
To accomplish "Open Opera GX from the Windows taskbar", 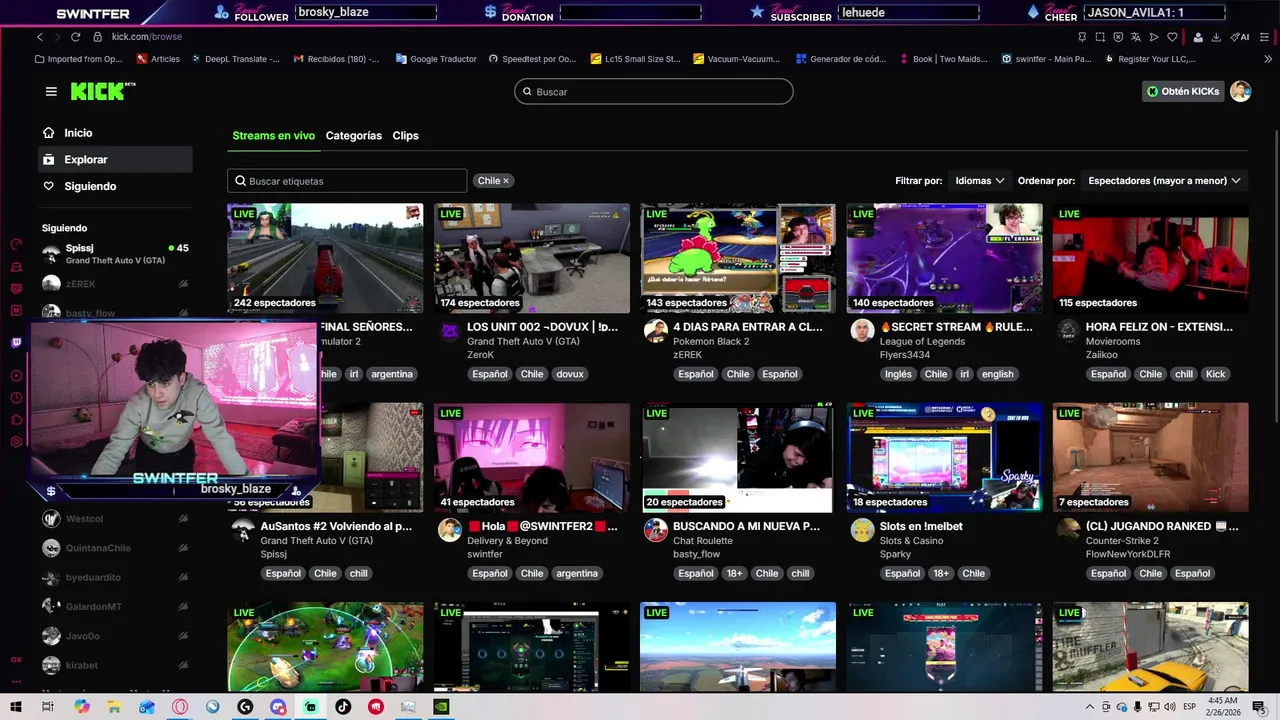I will click(180, 707).
